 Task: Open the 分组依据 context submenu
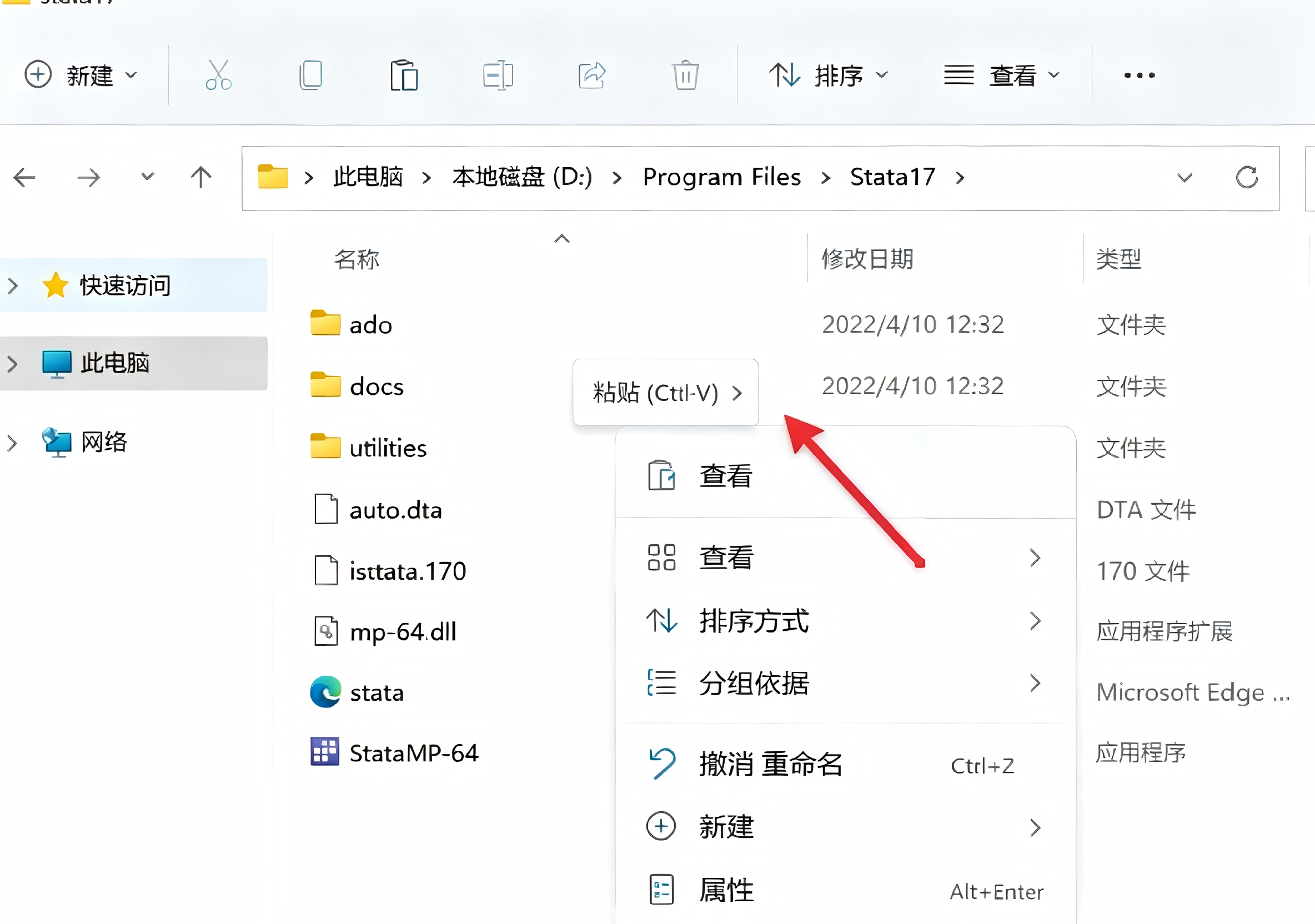click(x=845, y=684)
